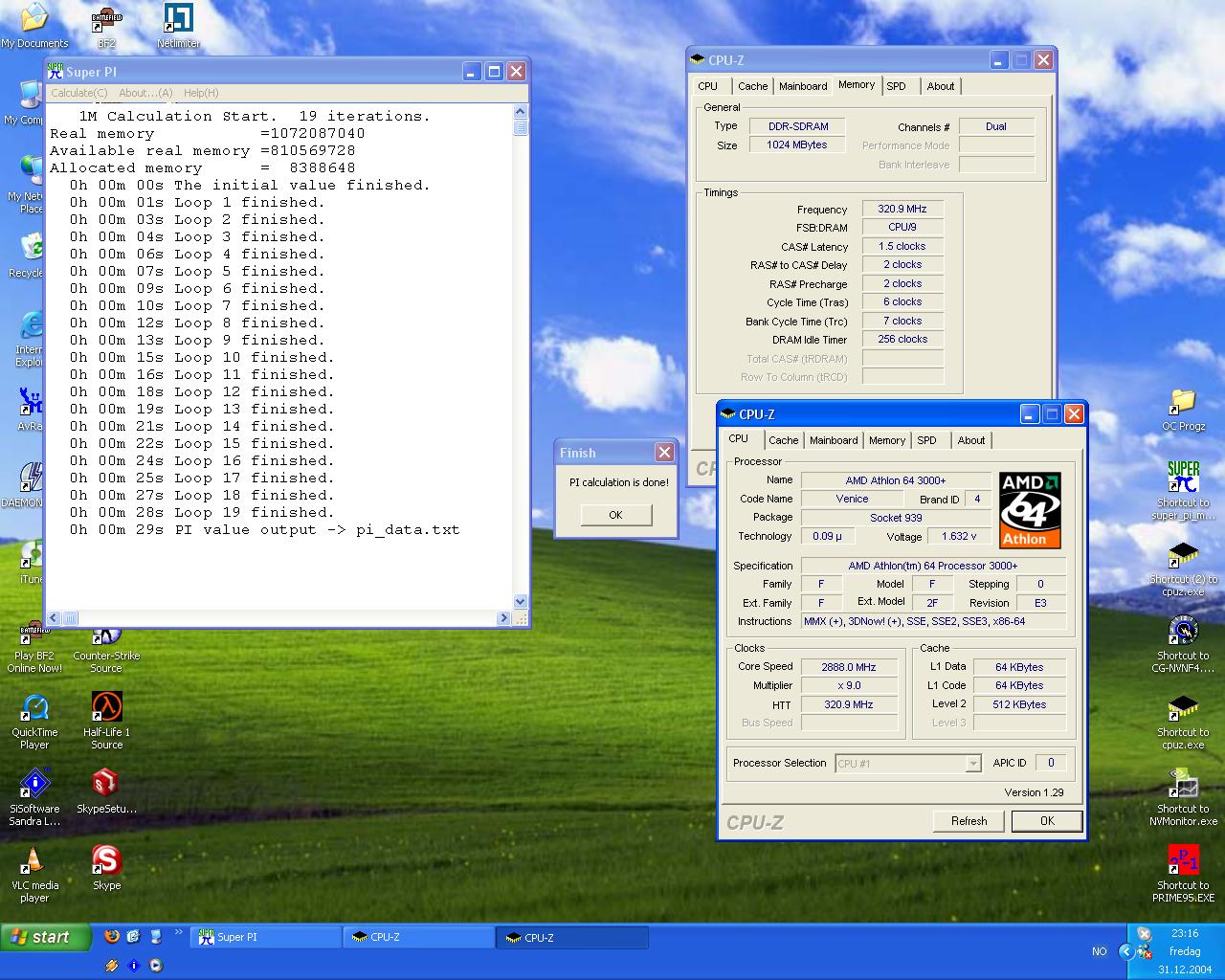Screen dimensions: 1225x980
Task: Launch Firefox from quick launch
Action: coord(112,936)
